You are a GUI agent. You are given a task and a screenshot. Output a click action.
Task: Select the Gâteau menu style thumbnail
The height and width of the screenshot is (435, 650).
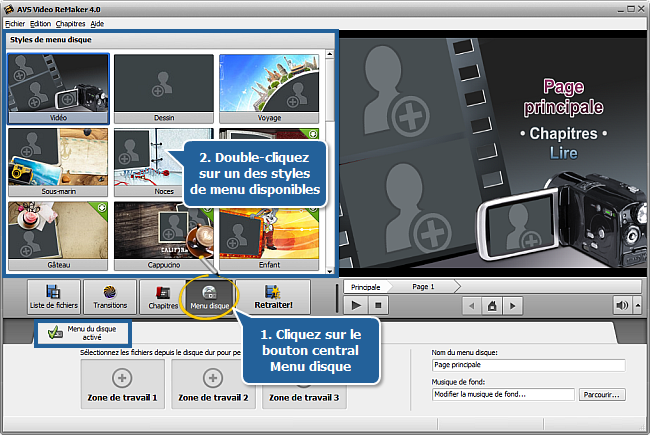point(58,236)
